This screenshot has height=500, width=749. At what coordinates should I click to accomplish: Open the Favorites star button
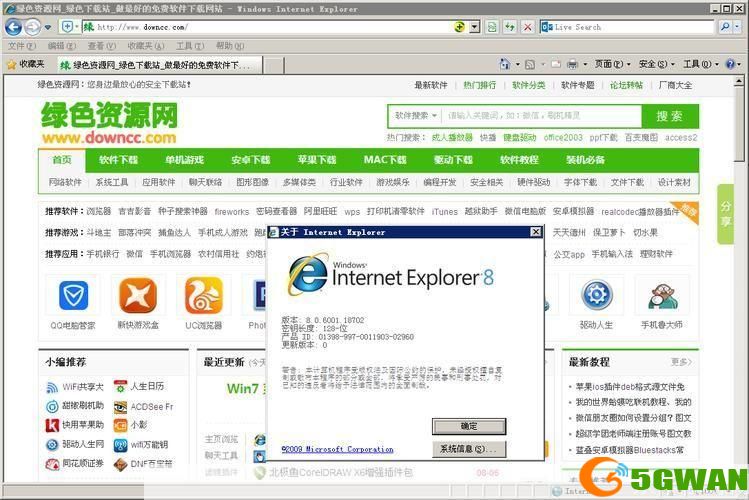pyautogui.click(x=26, y=64)
